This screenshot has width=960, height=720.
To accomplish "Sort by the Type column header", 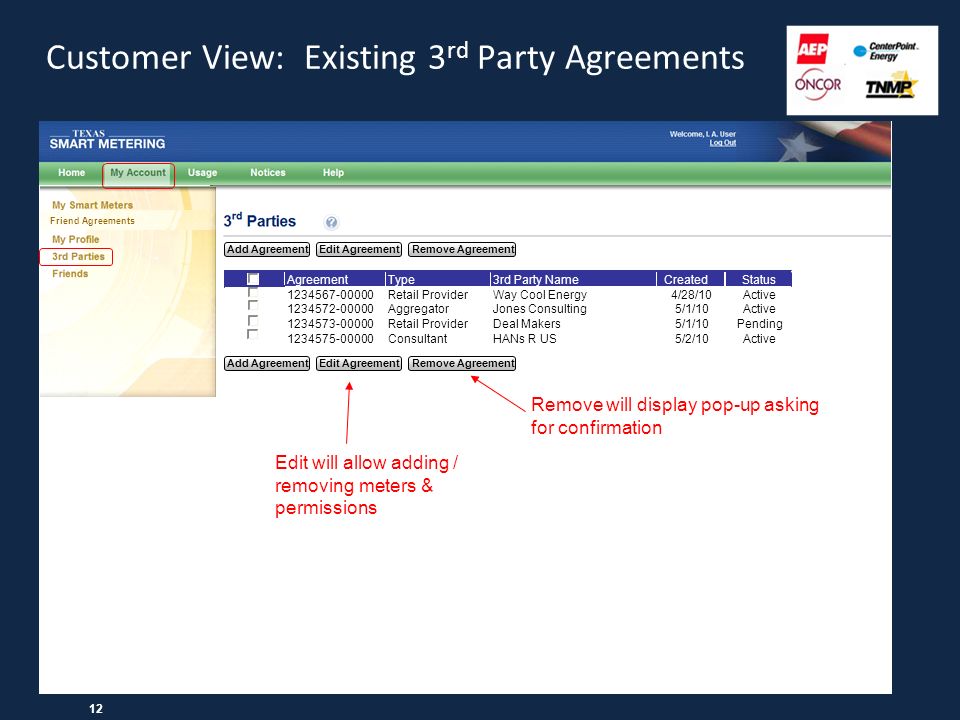I will click(x=401, y=279).
